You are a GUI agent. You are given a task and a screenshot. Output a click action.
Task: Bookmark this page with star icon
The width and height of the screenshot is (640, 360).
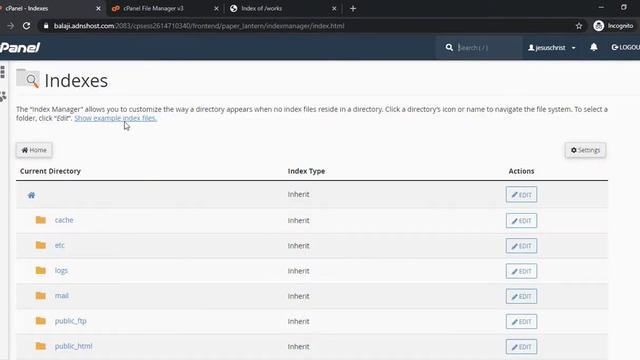click(x=579, y=26)
